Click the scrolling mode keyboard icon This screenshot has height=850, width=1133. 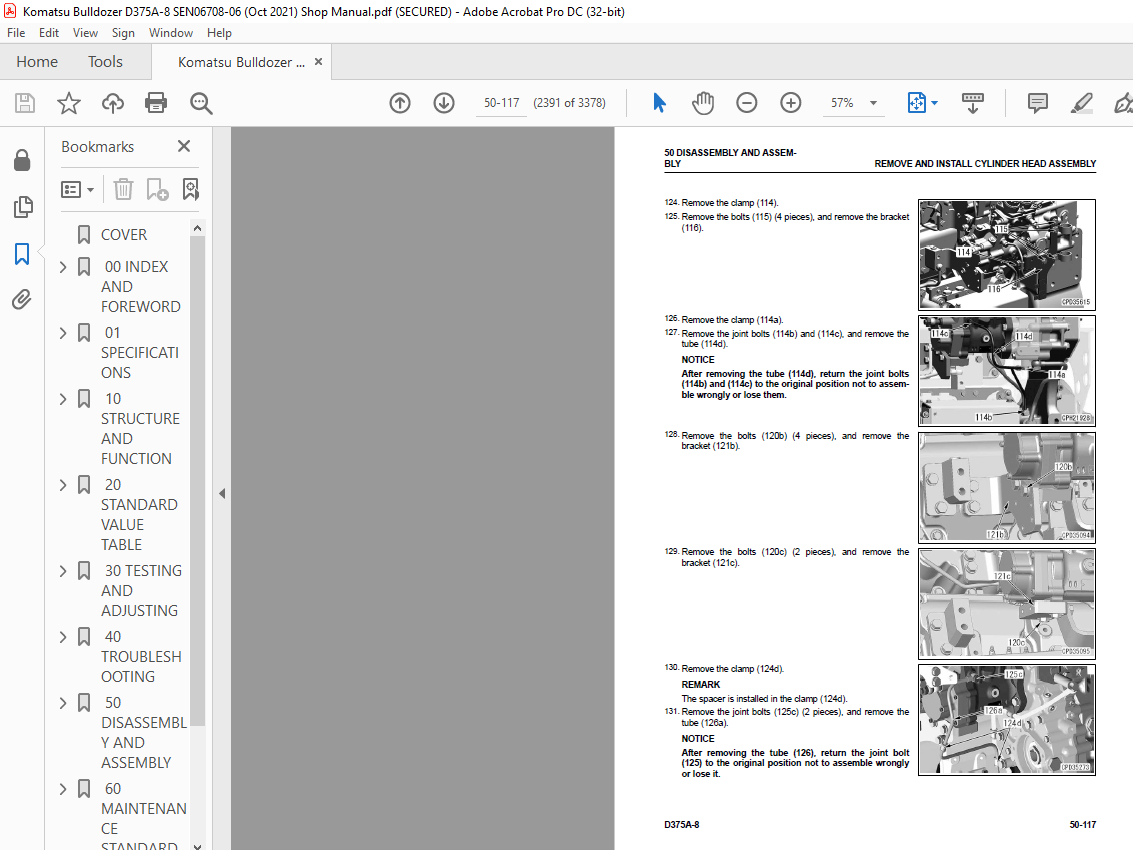(x=973, y=103)
